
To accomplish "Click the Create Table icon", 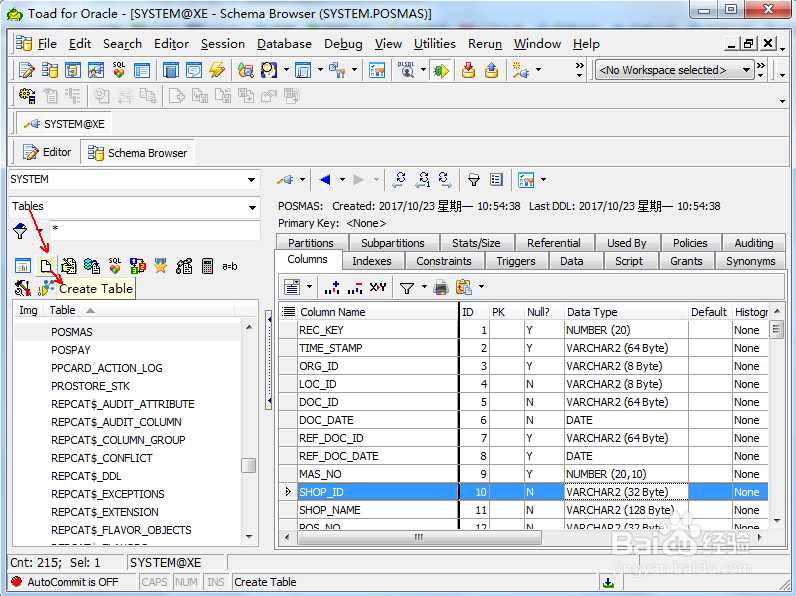I will (x=46, y=266).
